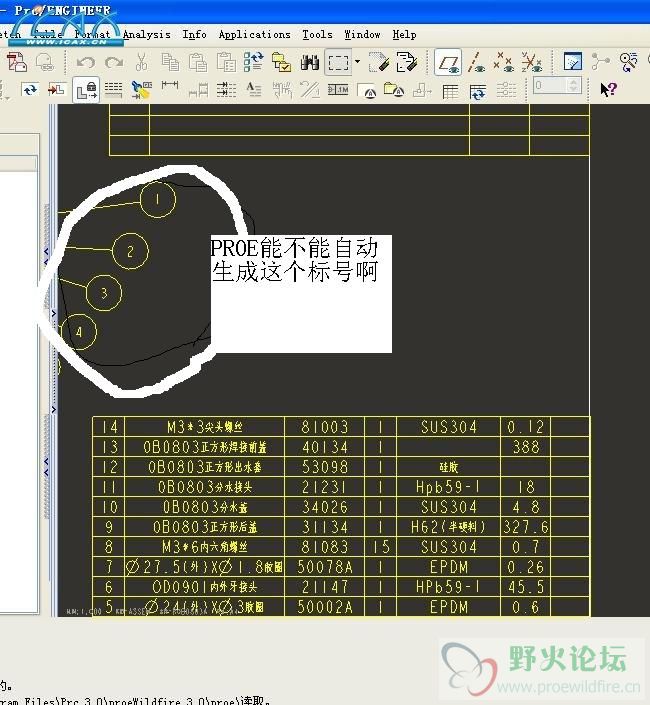This screenshot has height=705, width=650.
Task: Open the Help menu
Action: 404,35
